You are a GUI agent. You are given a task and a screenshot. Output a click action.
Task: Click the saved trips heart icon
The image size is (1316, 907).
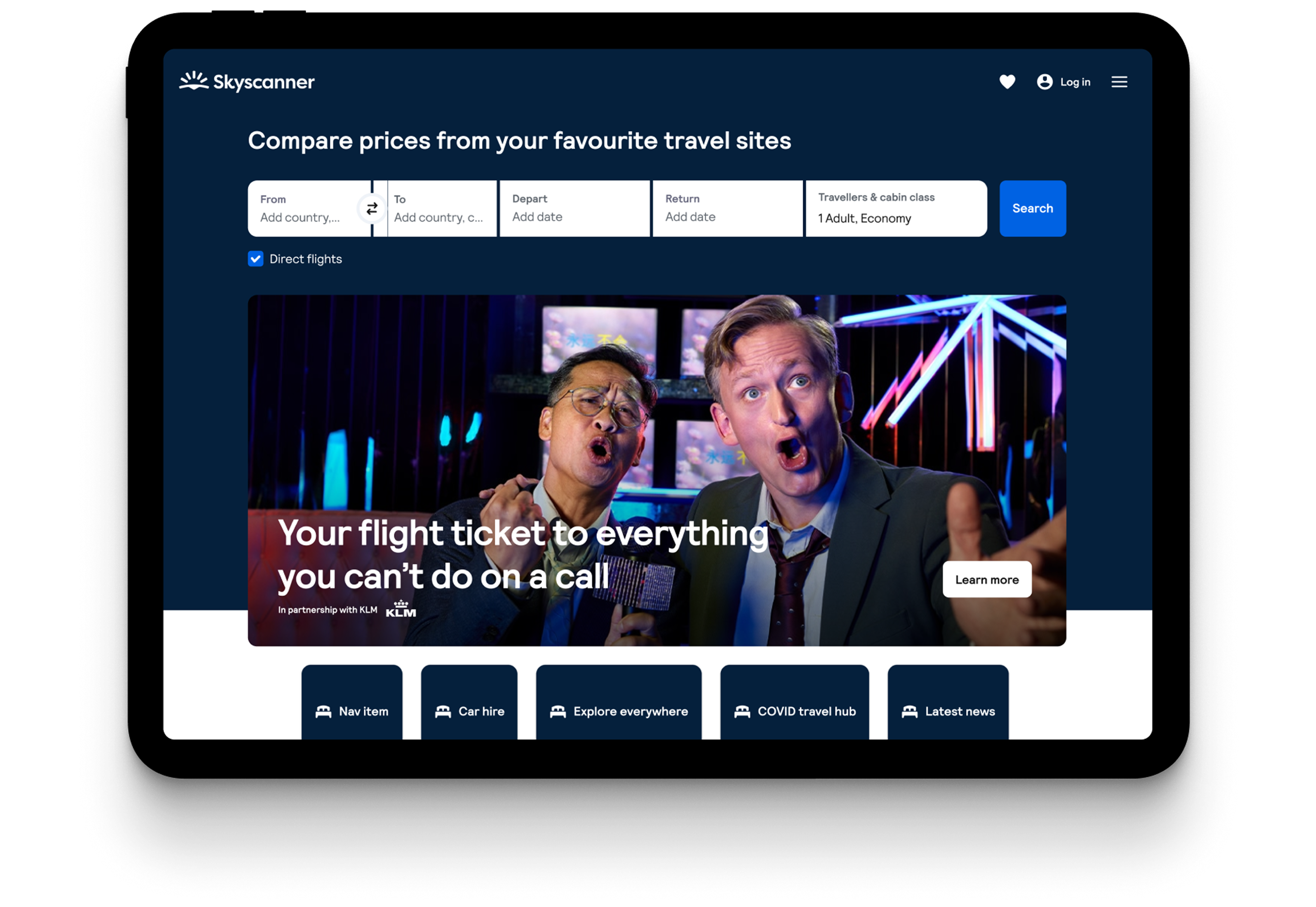pos(1007,82)
